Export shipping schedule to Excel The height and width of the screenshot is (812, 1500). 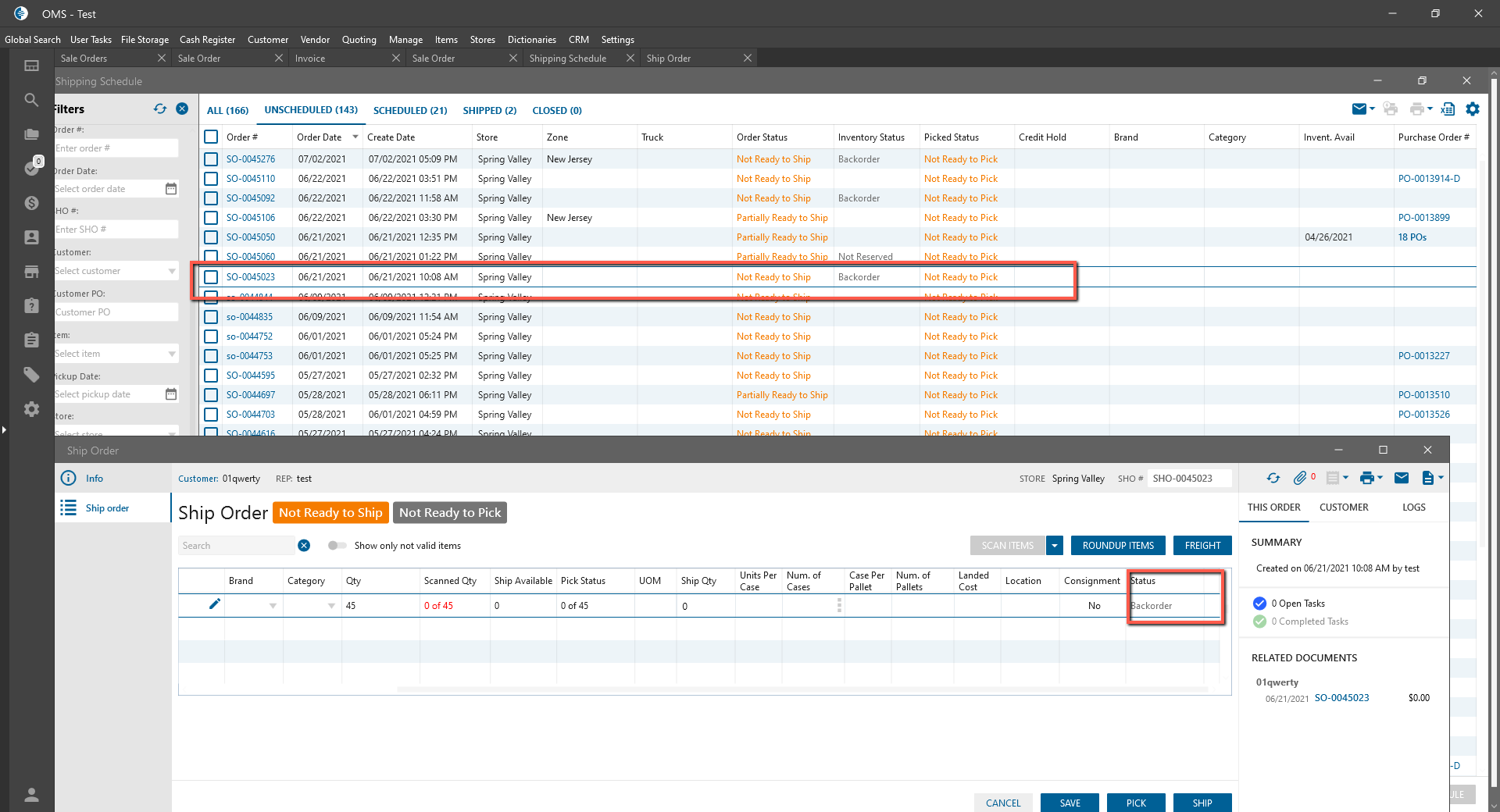(1448, 109)
